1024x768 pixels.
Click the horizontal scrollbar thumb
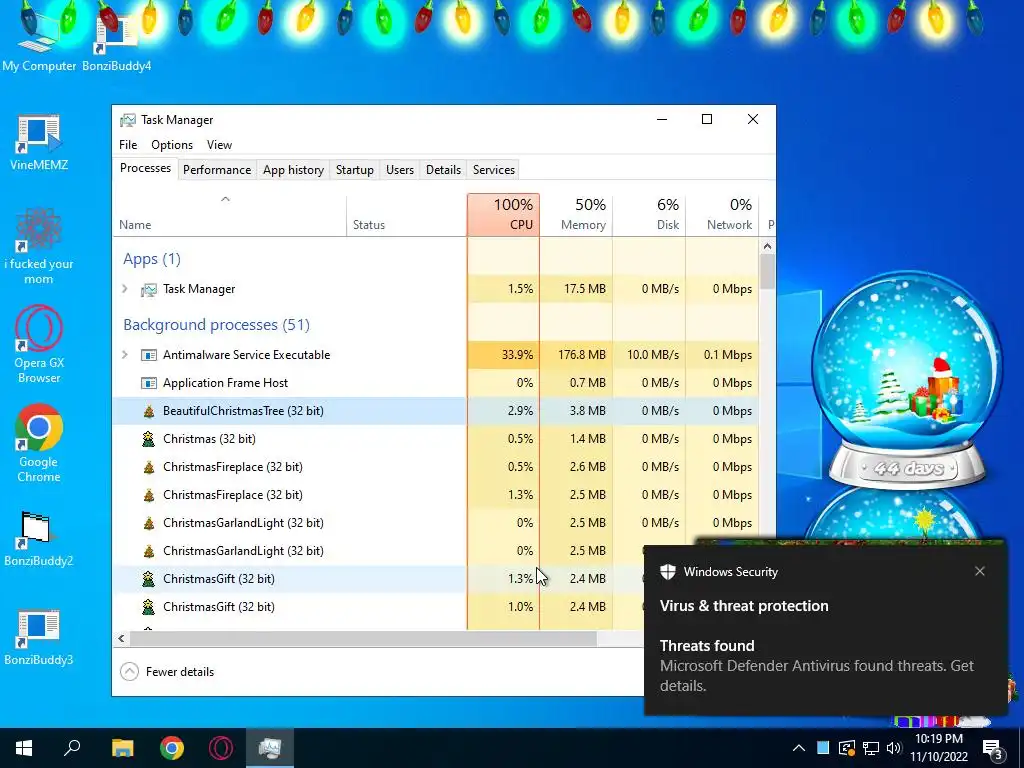coord(363,638)
